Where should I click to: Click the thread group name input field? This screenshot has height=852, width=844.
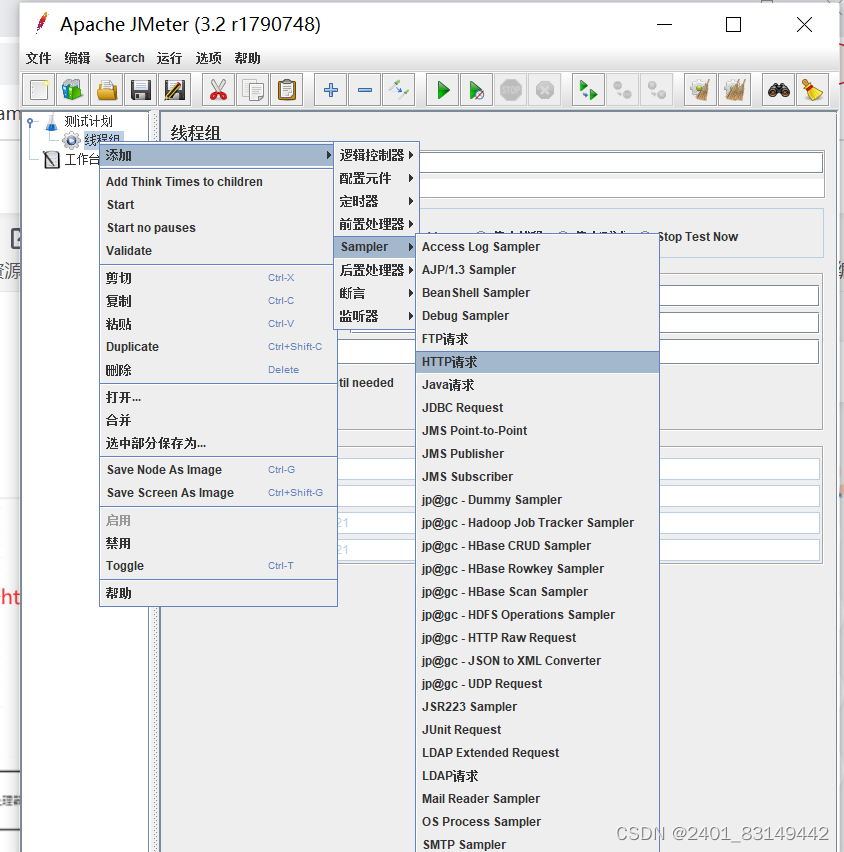(x=622, y=162)
